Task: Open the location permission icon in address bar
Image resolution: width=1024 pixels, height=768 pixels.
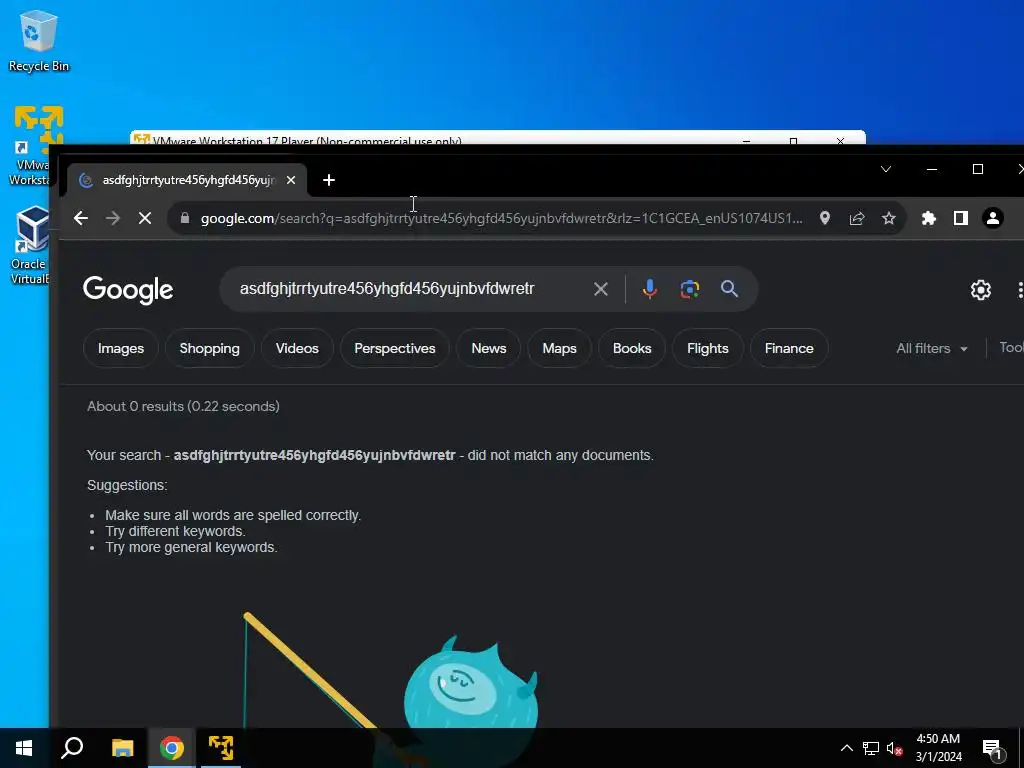Action: click(825, 218)
